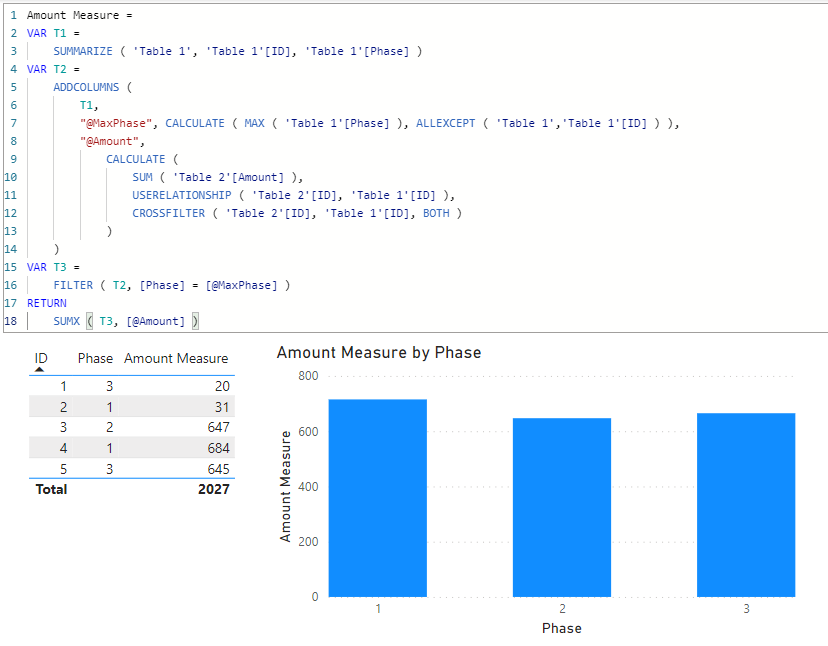Click the Amount Measure column header
Screen dimensions: 828x646
tap(176, 358)
